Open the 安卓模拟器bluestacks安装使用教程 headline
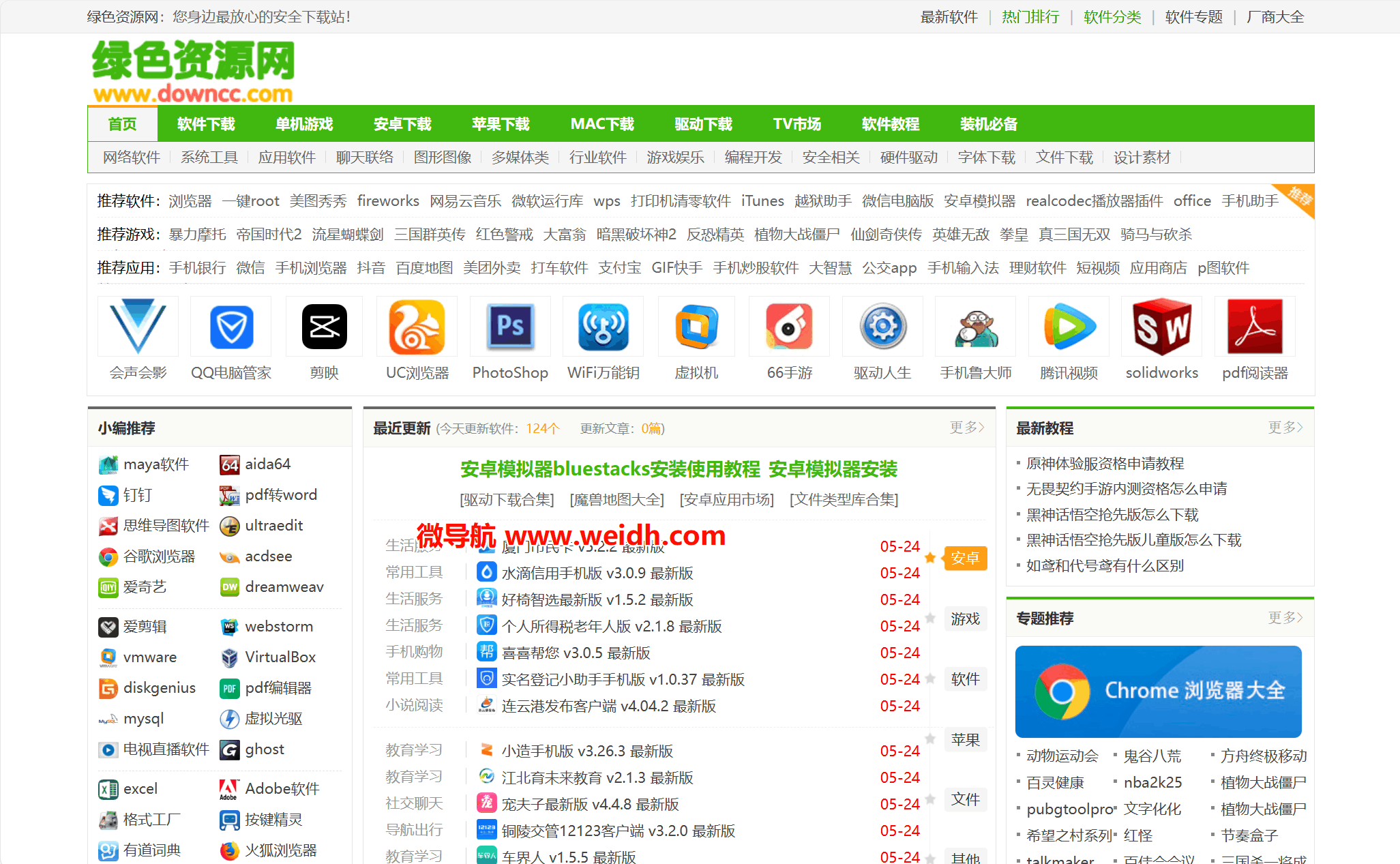 [x=610, y=469]
